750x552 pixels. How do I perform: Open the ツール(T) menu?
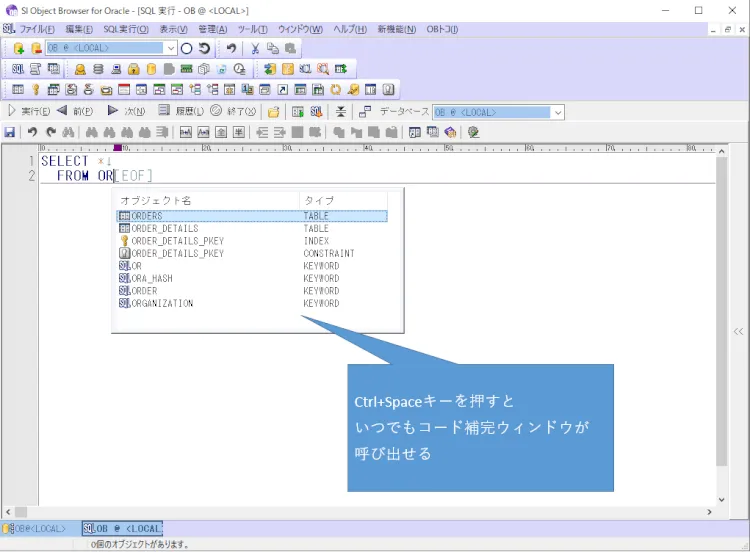point(253,29)
